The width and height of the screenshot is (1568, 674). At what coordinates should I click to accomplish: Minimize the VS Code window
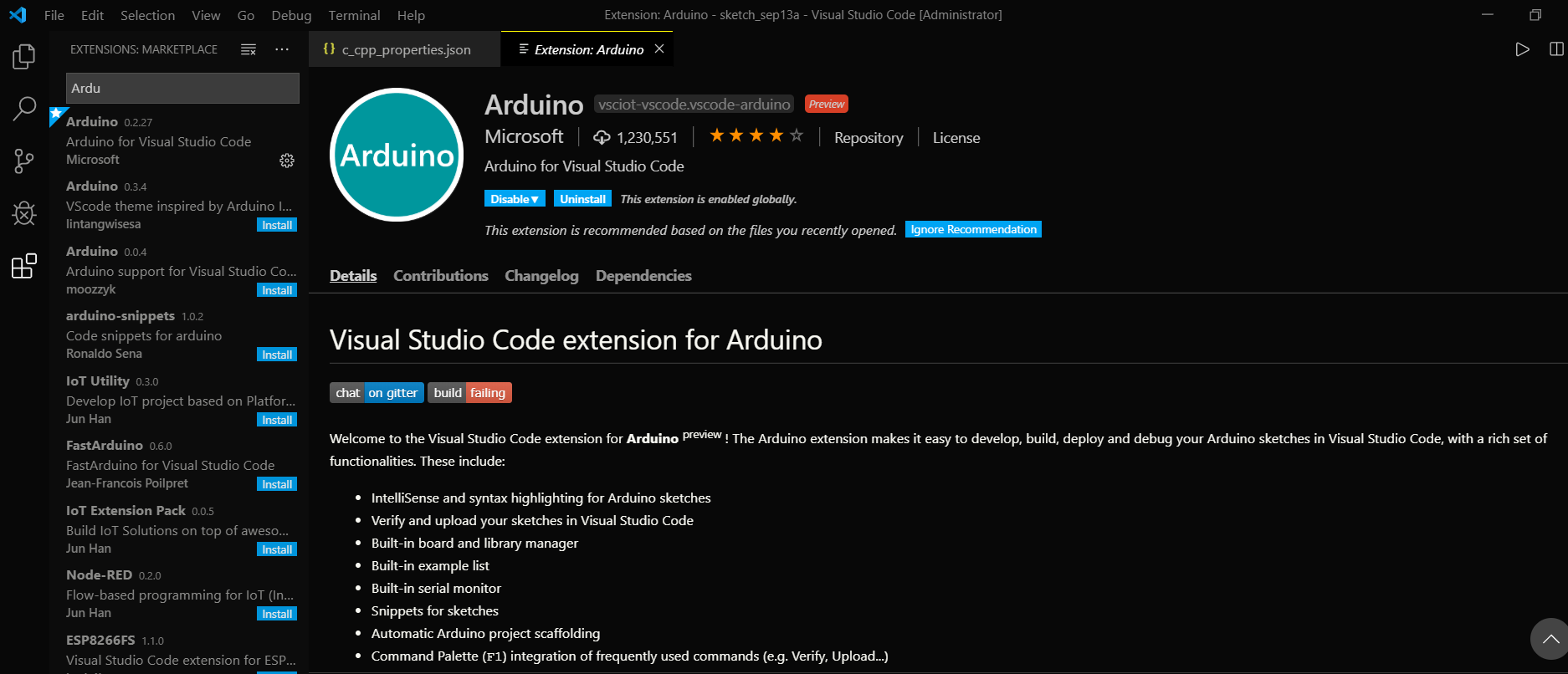pos(1488,15)
